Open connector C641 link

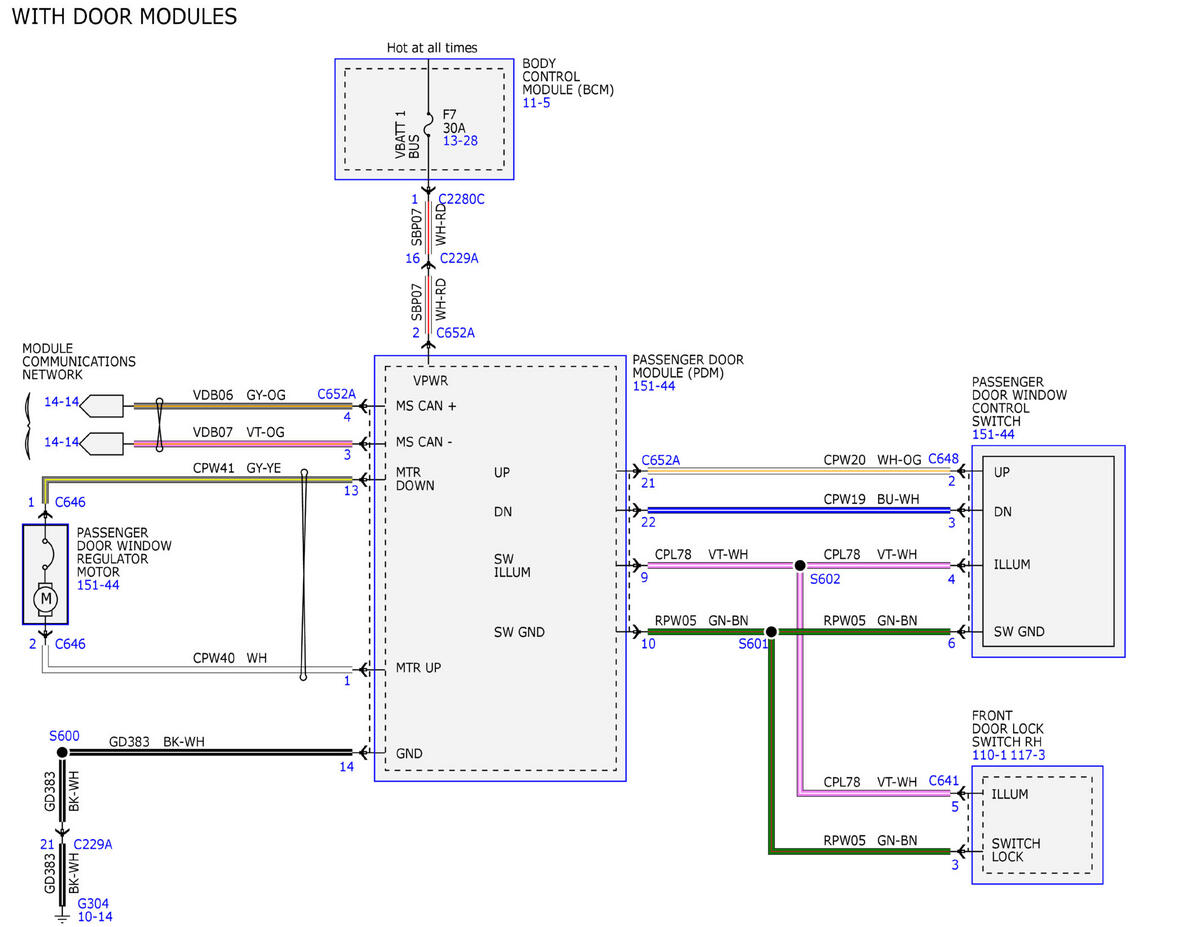point(943,780)
